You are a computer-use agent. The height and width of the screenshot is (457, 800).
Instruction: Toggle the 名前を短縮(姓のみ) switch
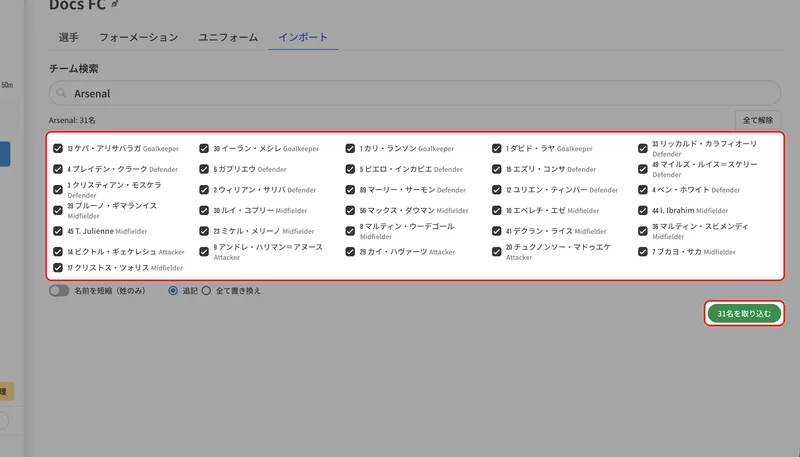[59, 291]
